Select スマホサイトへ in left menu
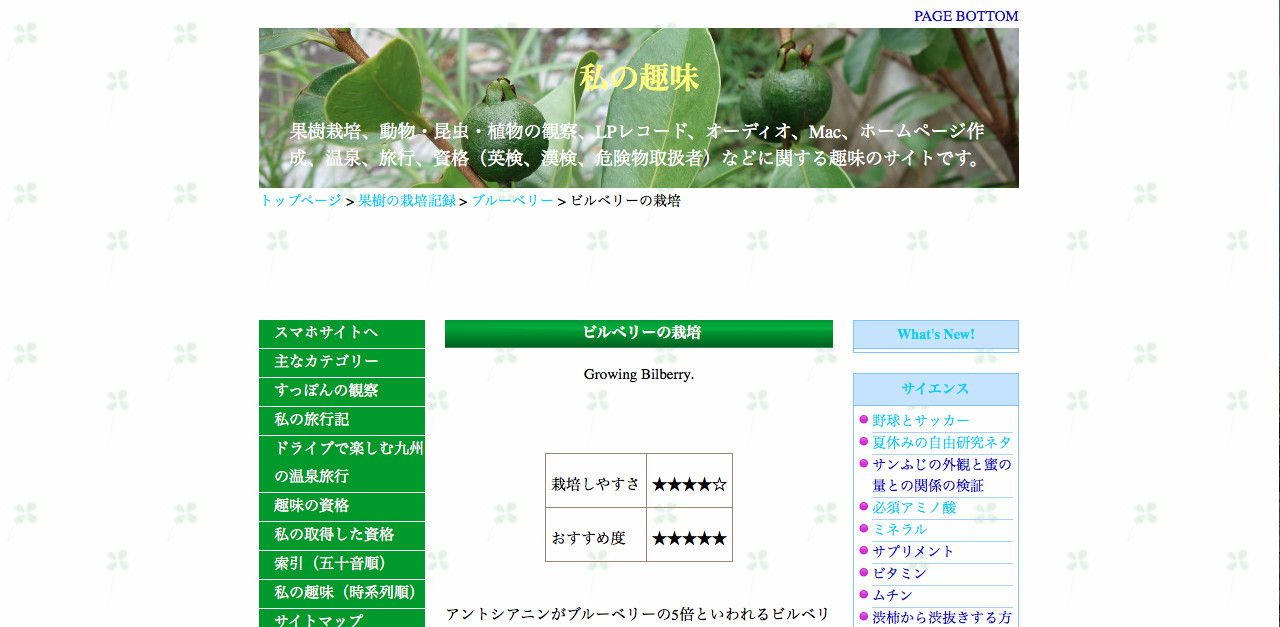1280x627 pixels. pos(326,333)
